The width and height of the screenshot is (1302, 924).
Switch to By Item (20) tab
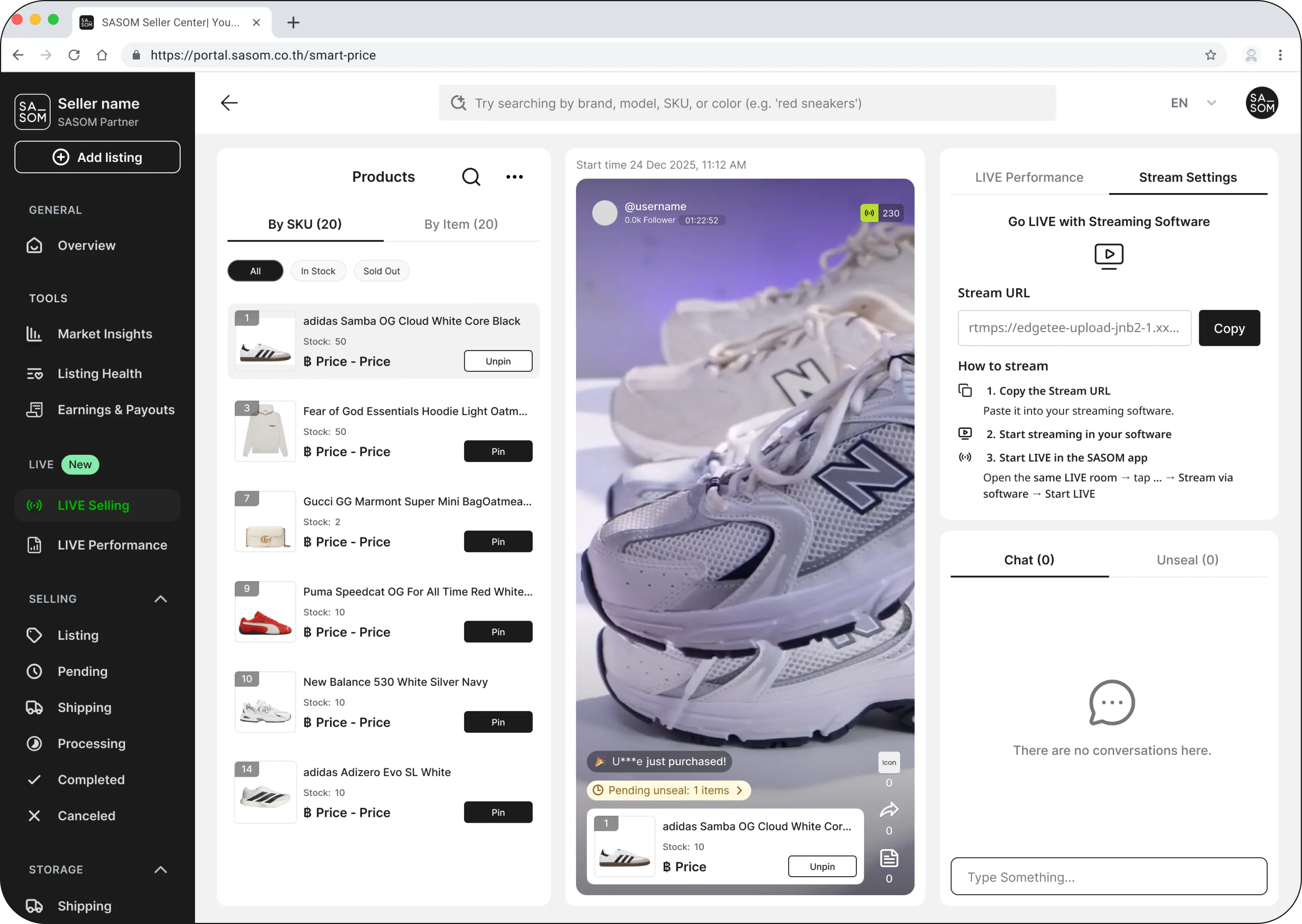tap(461, 224)
